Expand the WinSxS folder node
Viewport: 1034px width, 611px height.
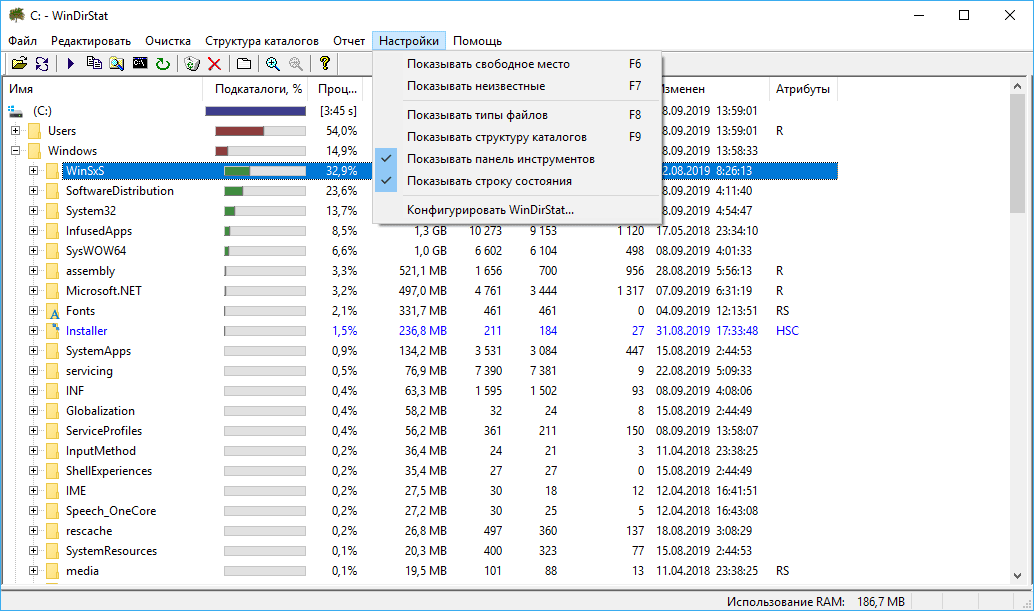point(33,171)
